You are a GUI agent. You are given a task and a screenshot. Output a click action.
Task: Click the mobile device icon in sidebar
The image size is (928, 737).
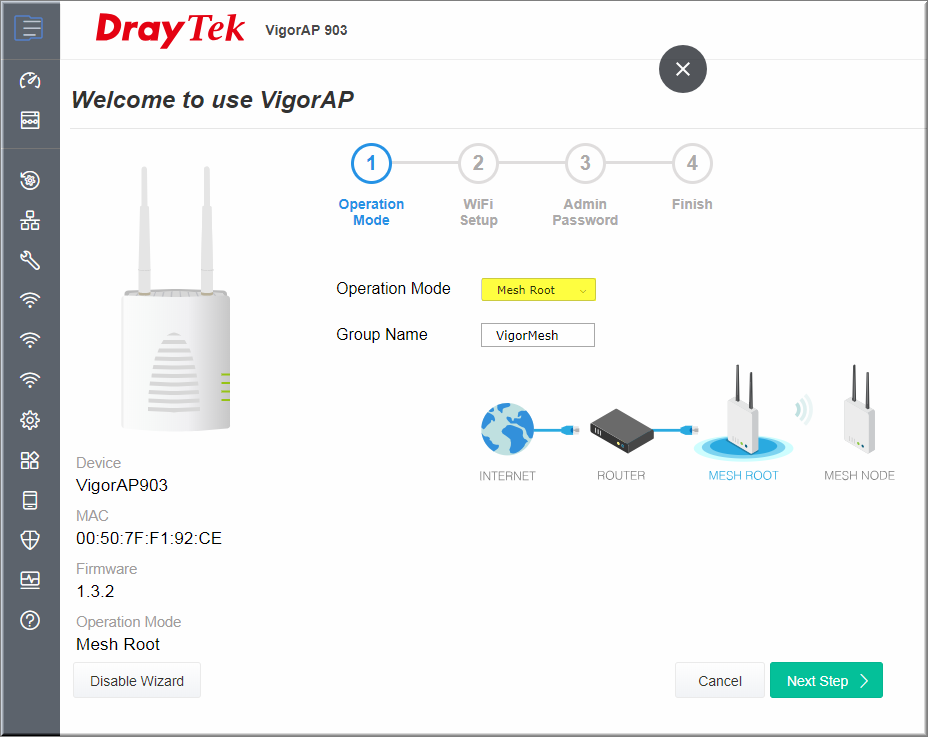pyautogui.click(x=30, y=500)
